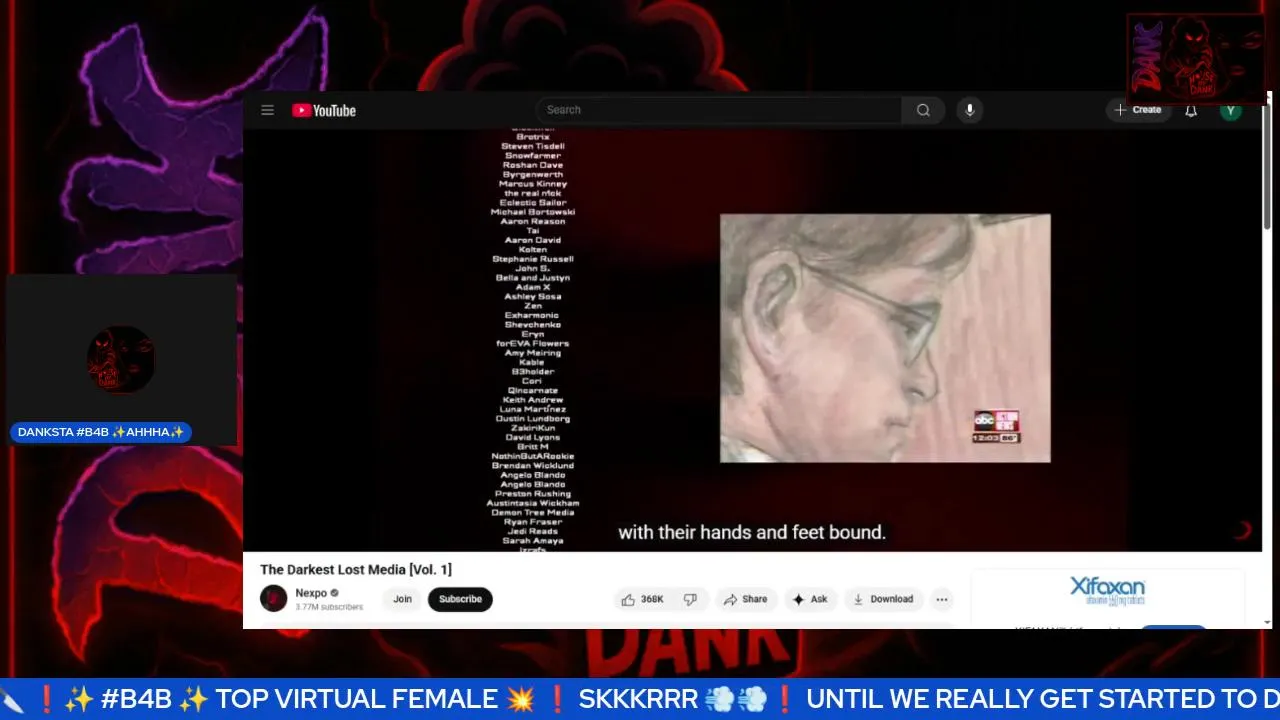Viewport: 1280px width, 720px height.
Task: Click the page vertical scrollbar thumb
Action: point(1268,165)
